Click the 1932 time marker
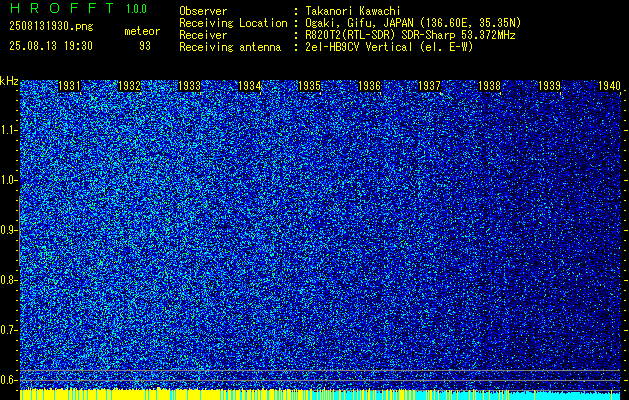The image size is (629, 400). point(130,86)
